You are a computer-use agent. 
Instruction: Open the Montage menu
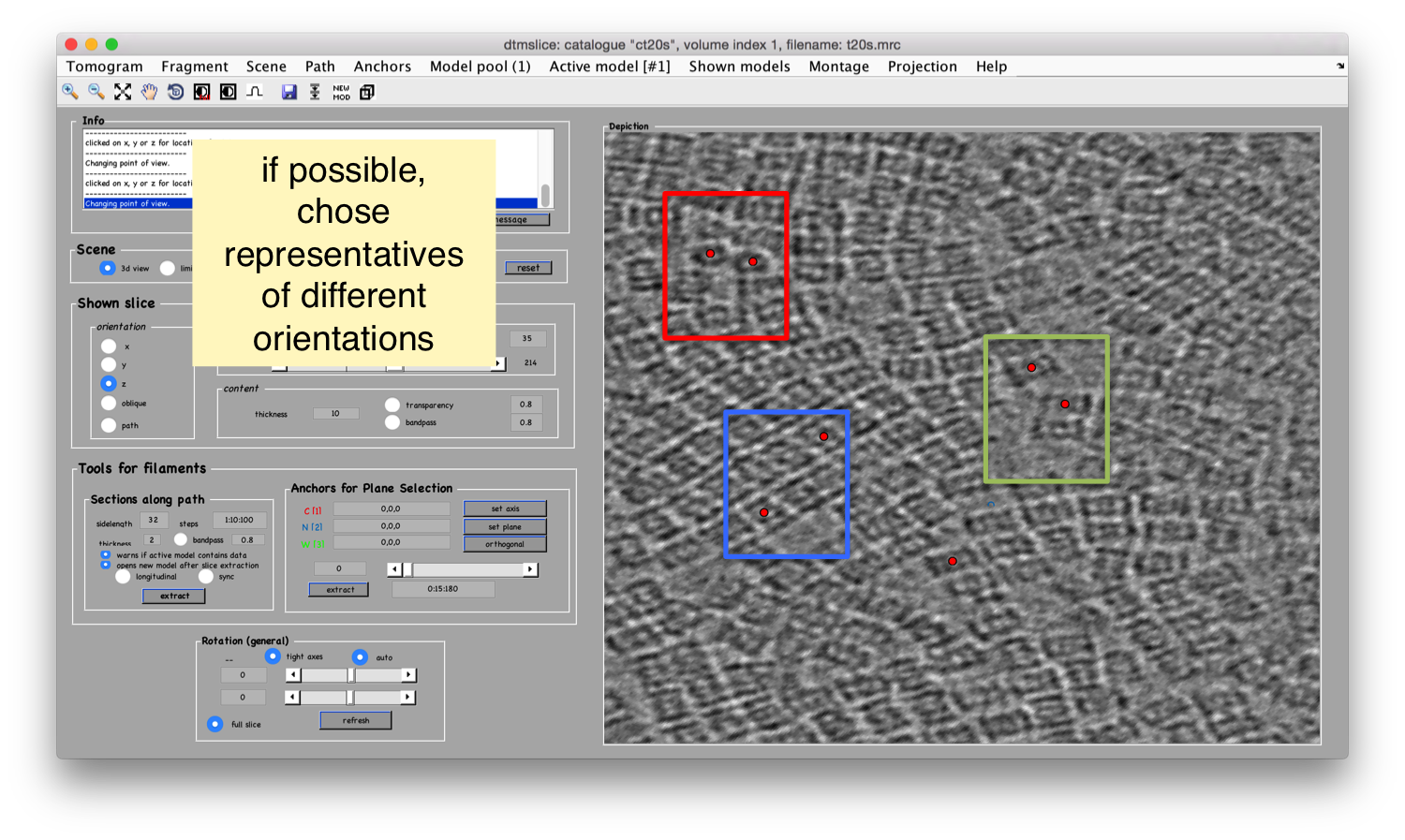[x=838, y=66]
